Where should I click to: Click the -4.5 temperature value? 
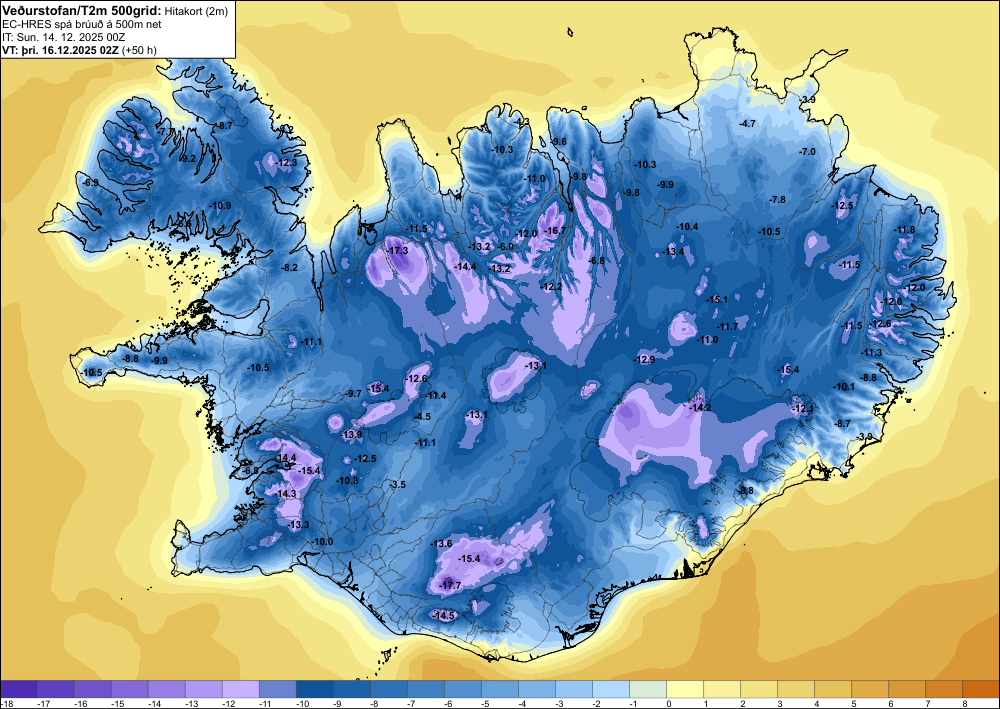tap(422, 417)
